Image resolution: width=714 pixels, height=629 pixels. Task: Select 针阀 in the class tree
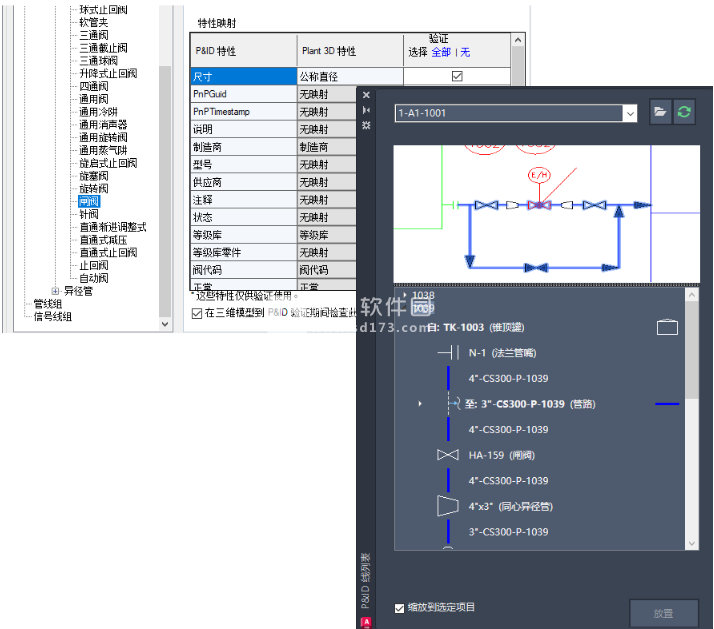pyautogui.click(x=89, y=214)
